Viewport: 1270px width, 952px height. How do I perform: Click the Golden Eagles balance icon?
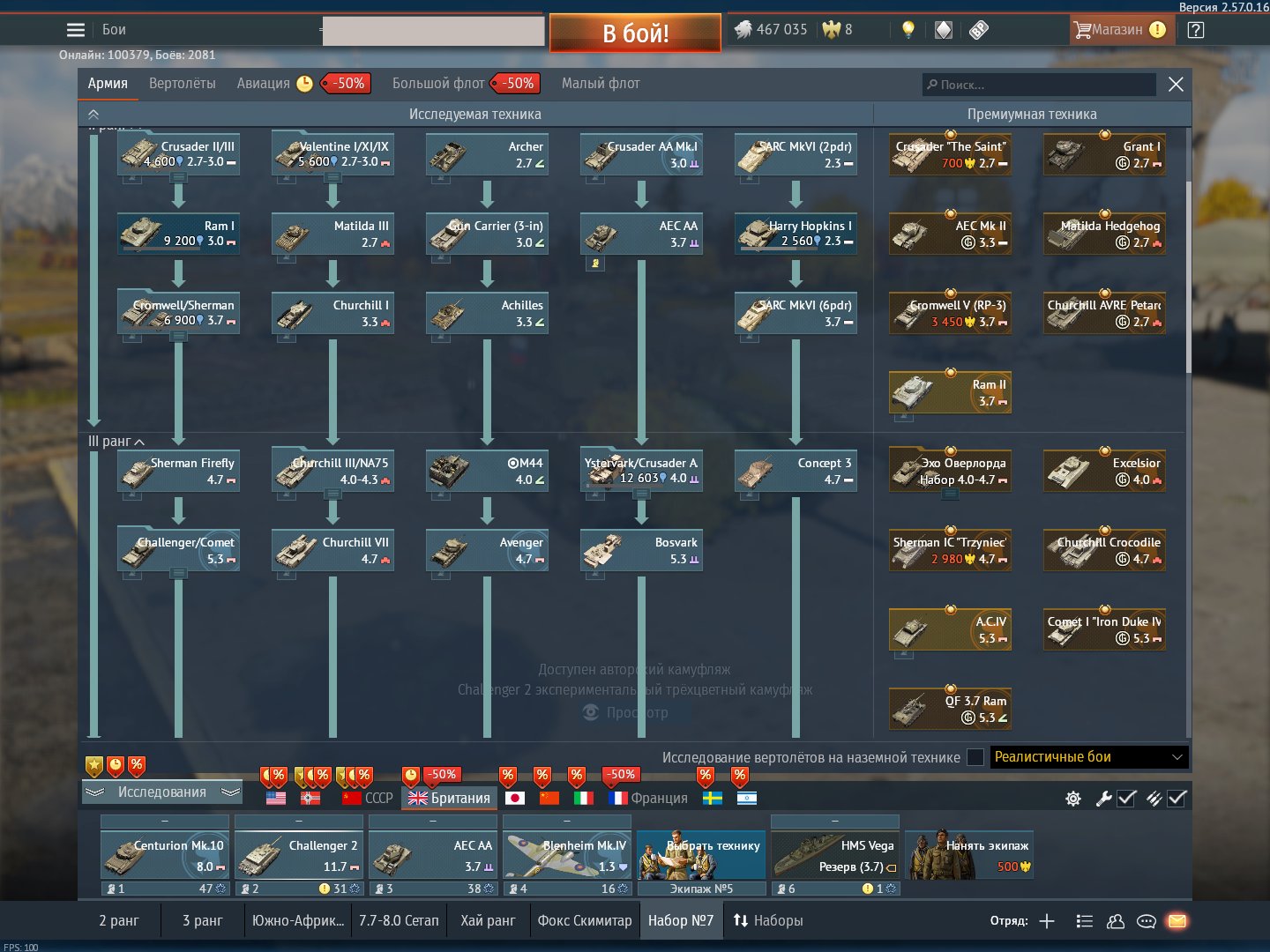[x=831, y=29]
